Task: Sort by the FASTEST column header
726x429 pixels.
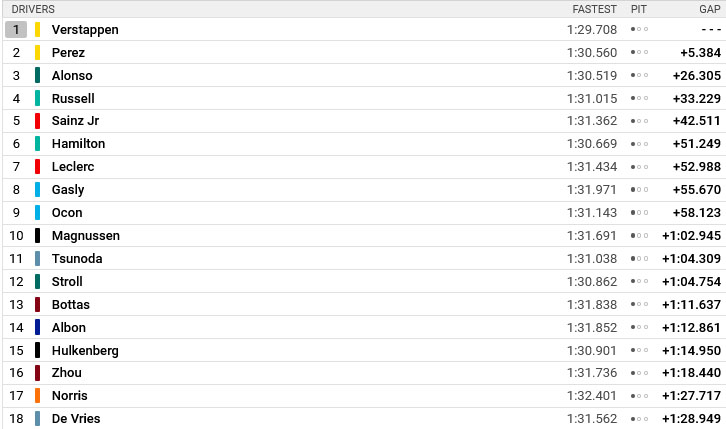Action: click(594, 9)
